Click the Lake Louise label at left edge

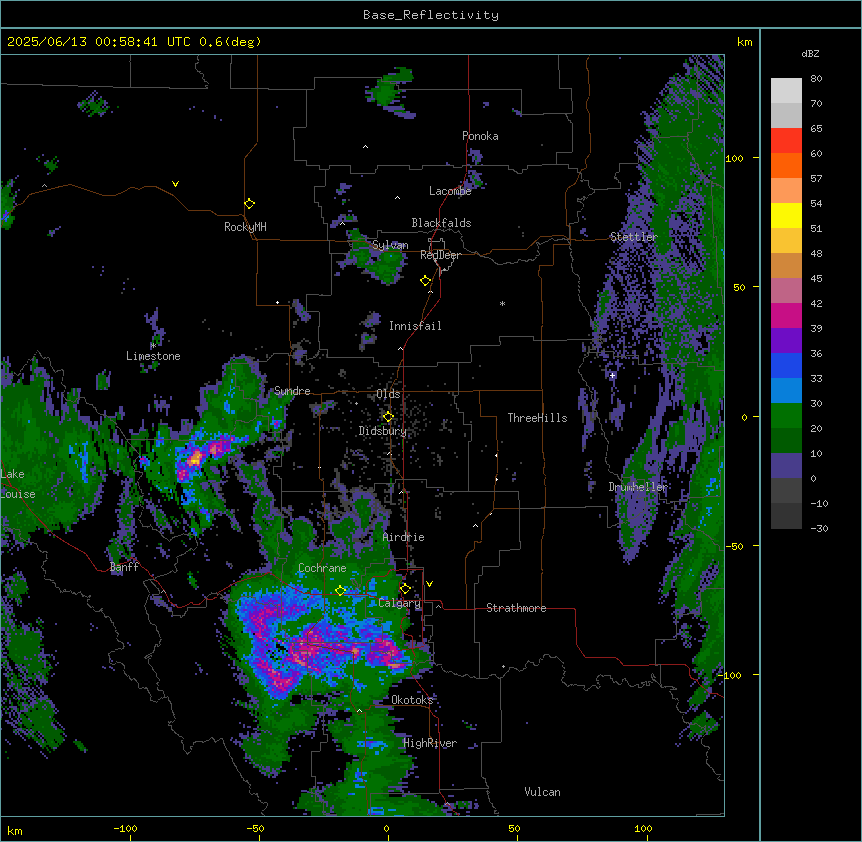pyautogui.click(x=18, y=484)
